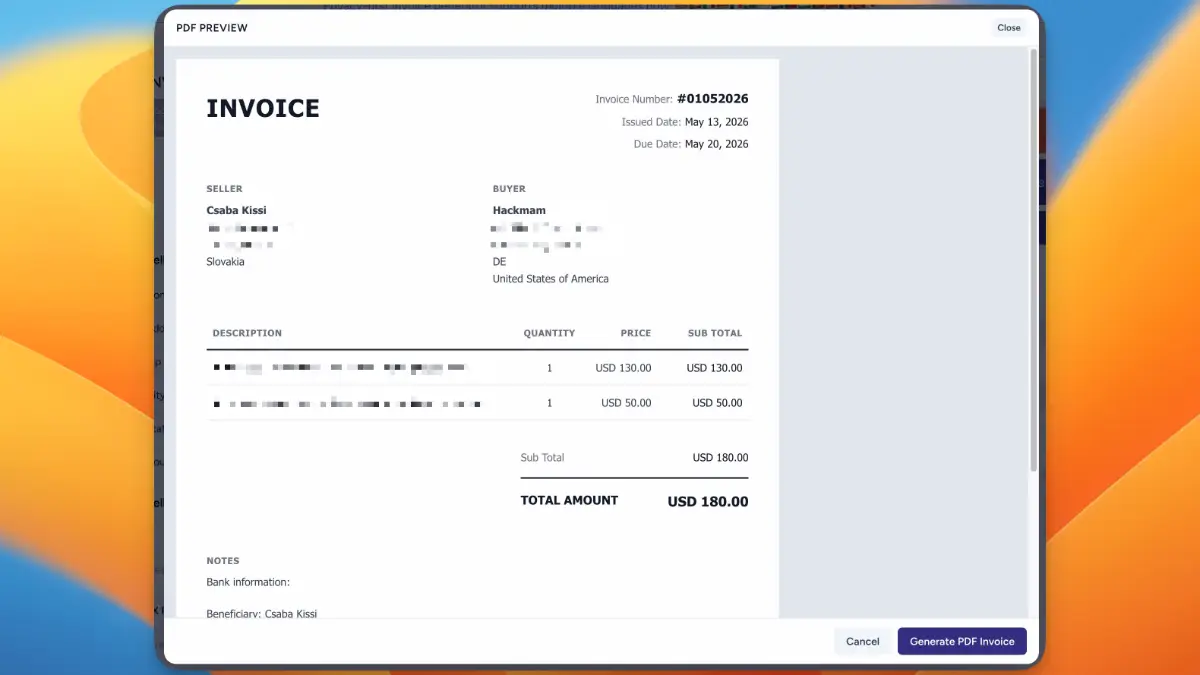Click the TOTAL AMOUNT label
1200x675 pixels.
click(x=569, y=500)
